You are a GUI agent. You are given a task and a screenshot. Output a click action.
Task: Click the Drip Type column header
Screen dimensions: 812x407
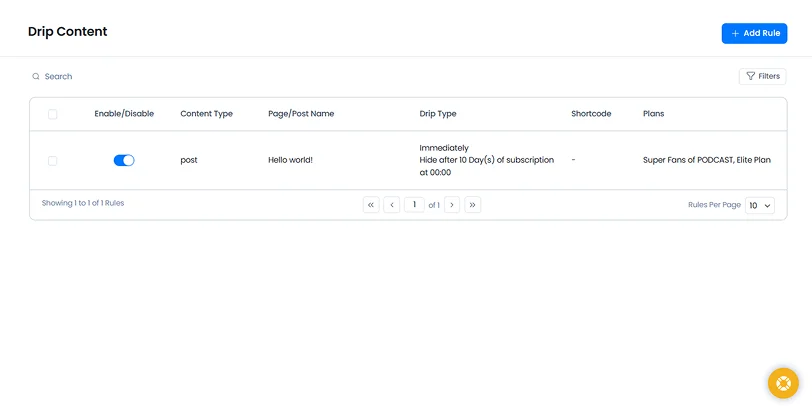tap(438, 114)
